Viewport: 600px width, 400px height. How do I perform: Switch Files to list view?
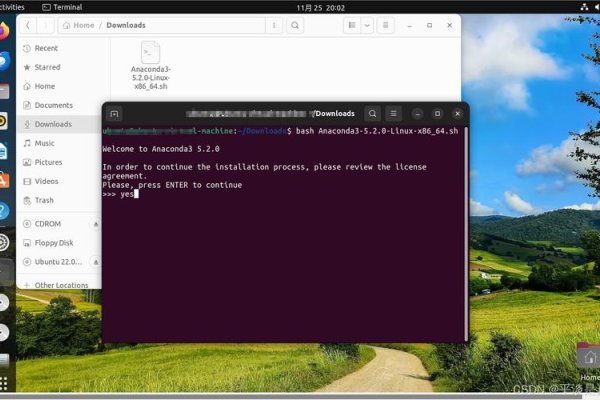point(352,25)
